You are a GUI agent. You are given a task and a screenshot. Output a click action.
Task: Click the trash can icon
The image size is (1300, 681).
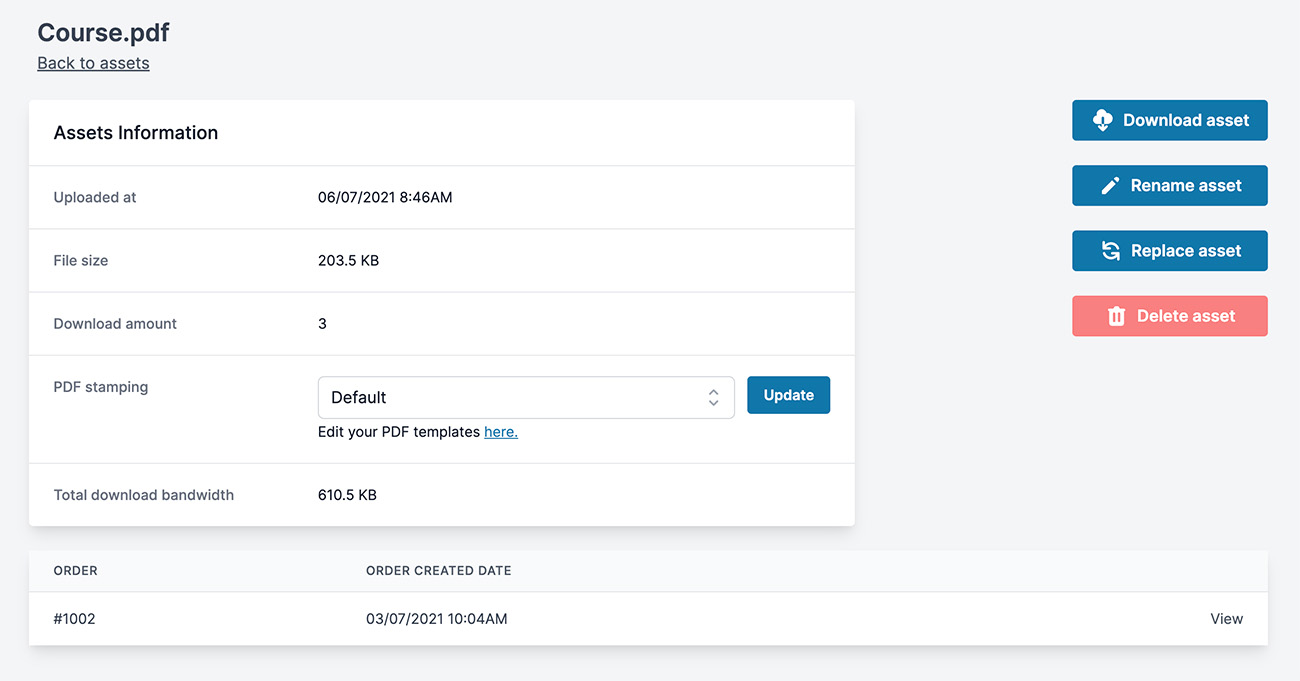tap(1116, 316)
